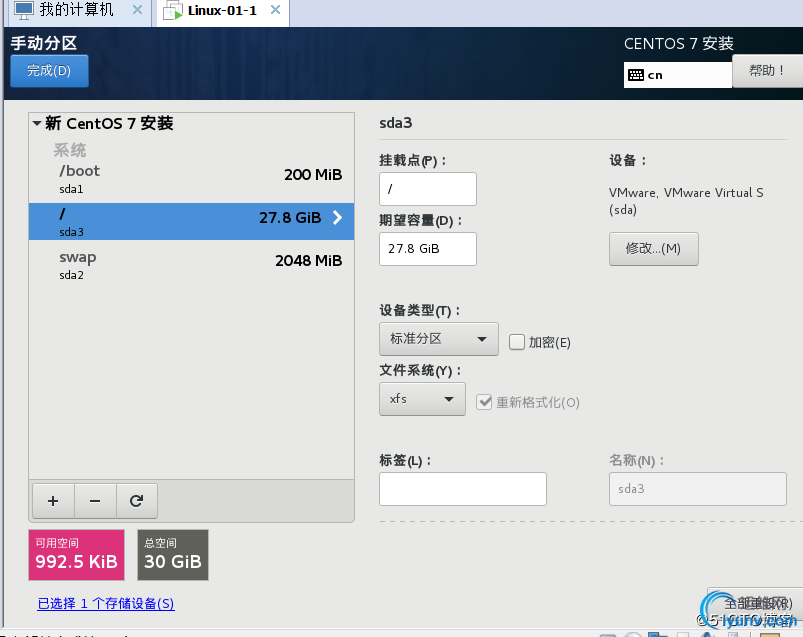803x637 pixels.
Task: Select the /boot sda1 partition row
Action: [192, 179]
